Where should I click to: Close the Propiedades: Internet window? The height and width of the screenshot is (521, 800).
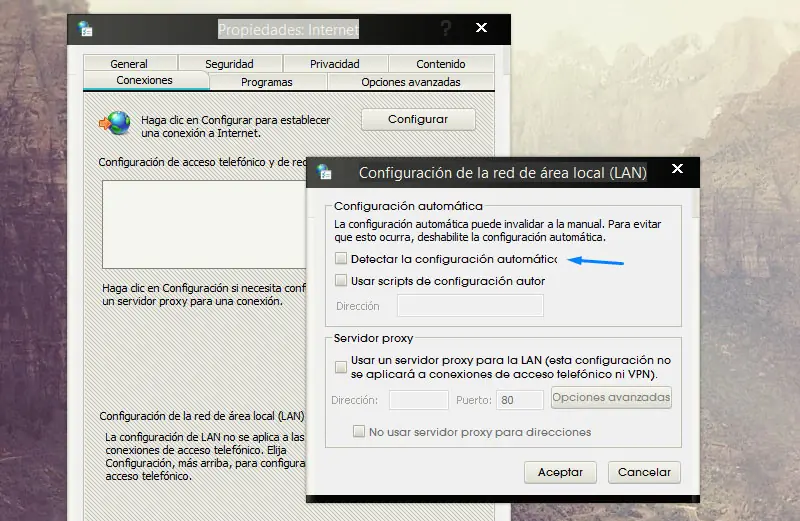pos(481,28)
